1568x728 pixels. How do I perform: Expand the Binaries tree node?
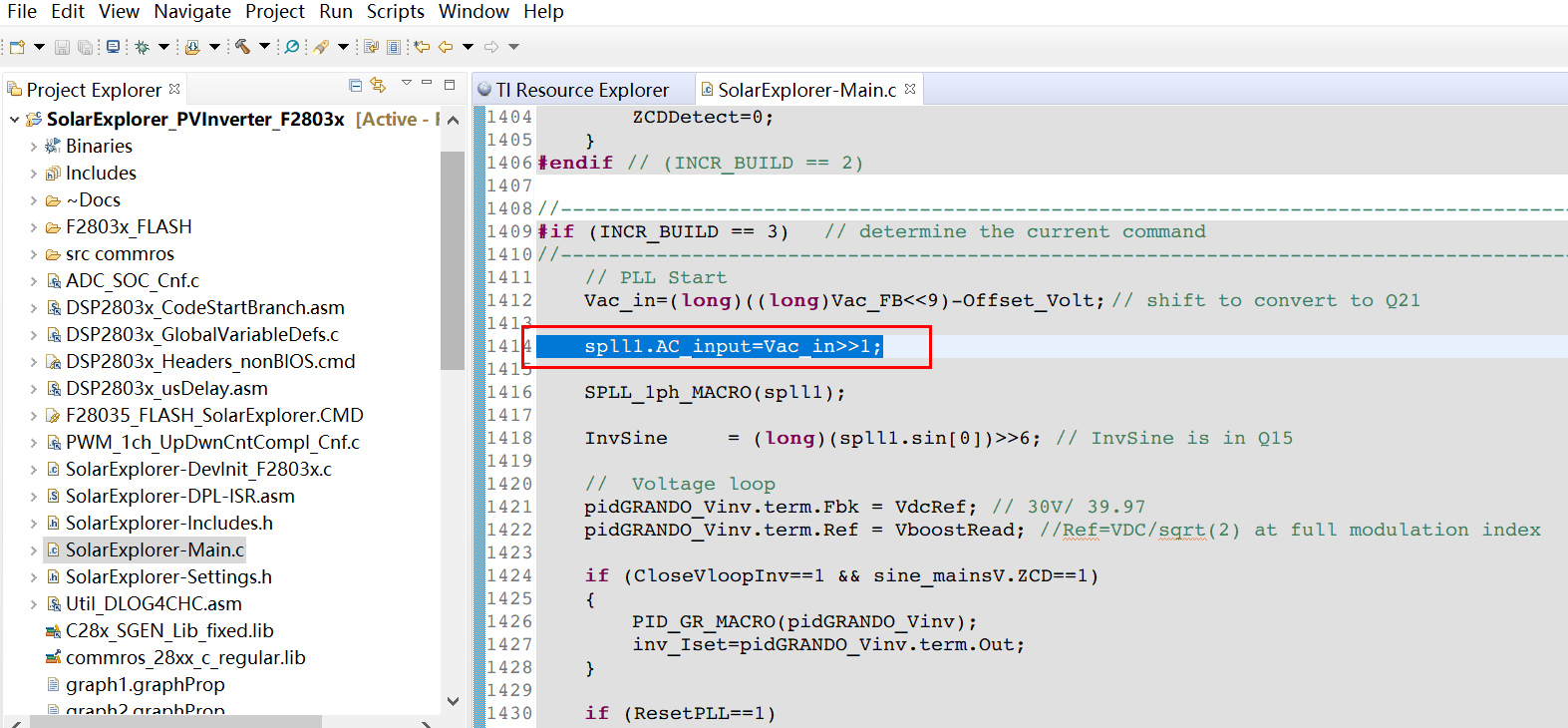click(x=34, y=147)
